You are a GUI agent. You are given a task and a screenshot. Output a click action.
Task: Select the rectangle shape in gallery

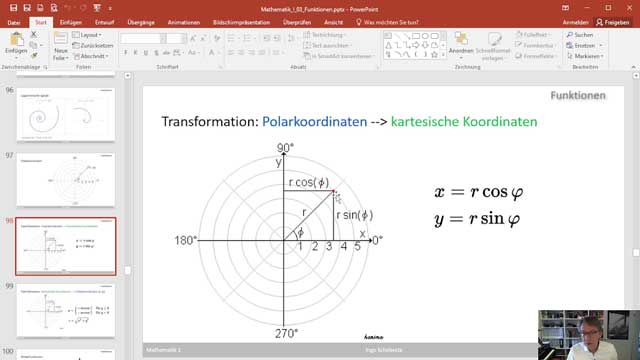pyautogui.click(x=416, y=36)
